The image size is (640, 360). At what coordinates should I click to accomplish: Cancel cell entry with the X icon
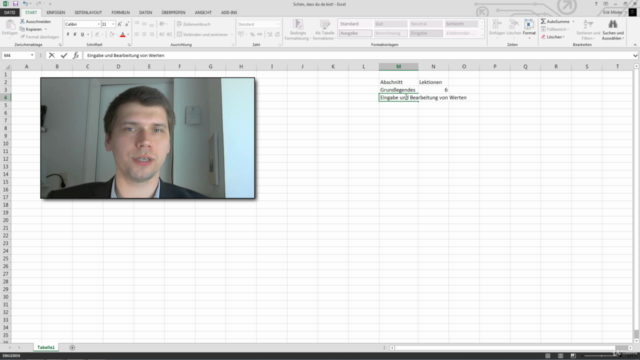tap(52, 55)
